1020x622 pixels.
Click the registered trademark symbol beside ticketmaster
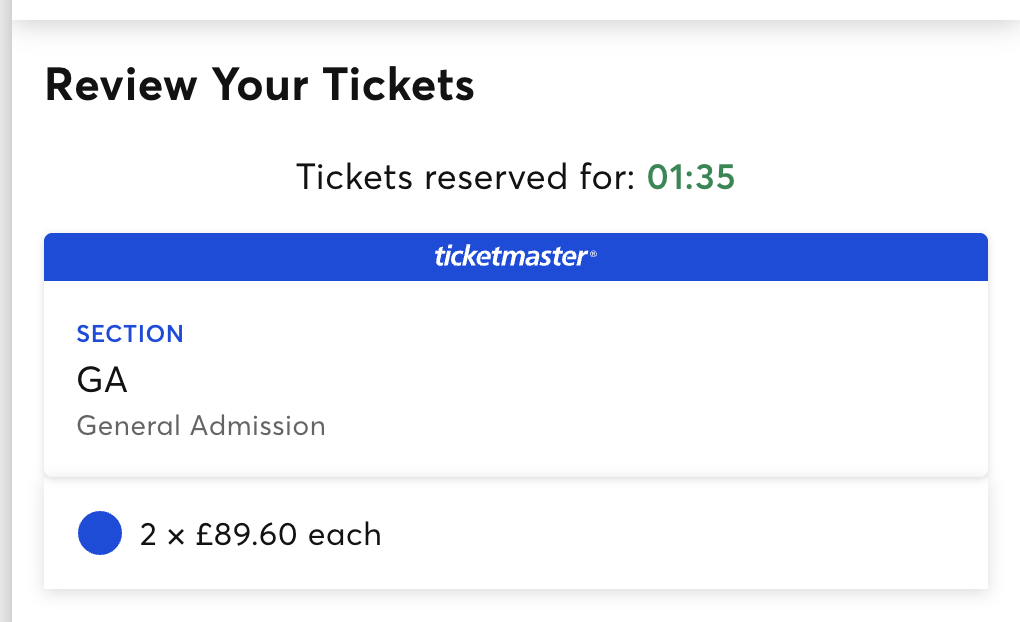pos(593,255)
